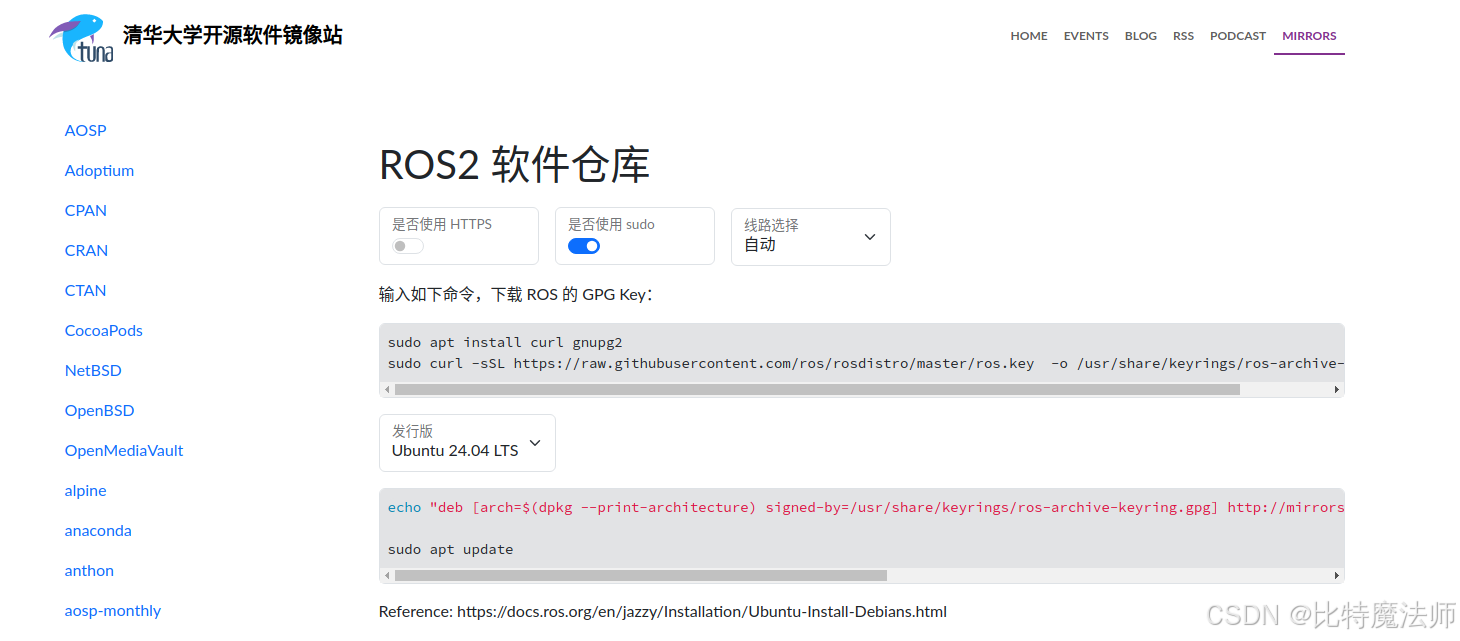Viewport: 1460px width, 641px height.
Task: Disable the 是否使用 sudo switch
Action: (x=584, y=246)
